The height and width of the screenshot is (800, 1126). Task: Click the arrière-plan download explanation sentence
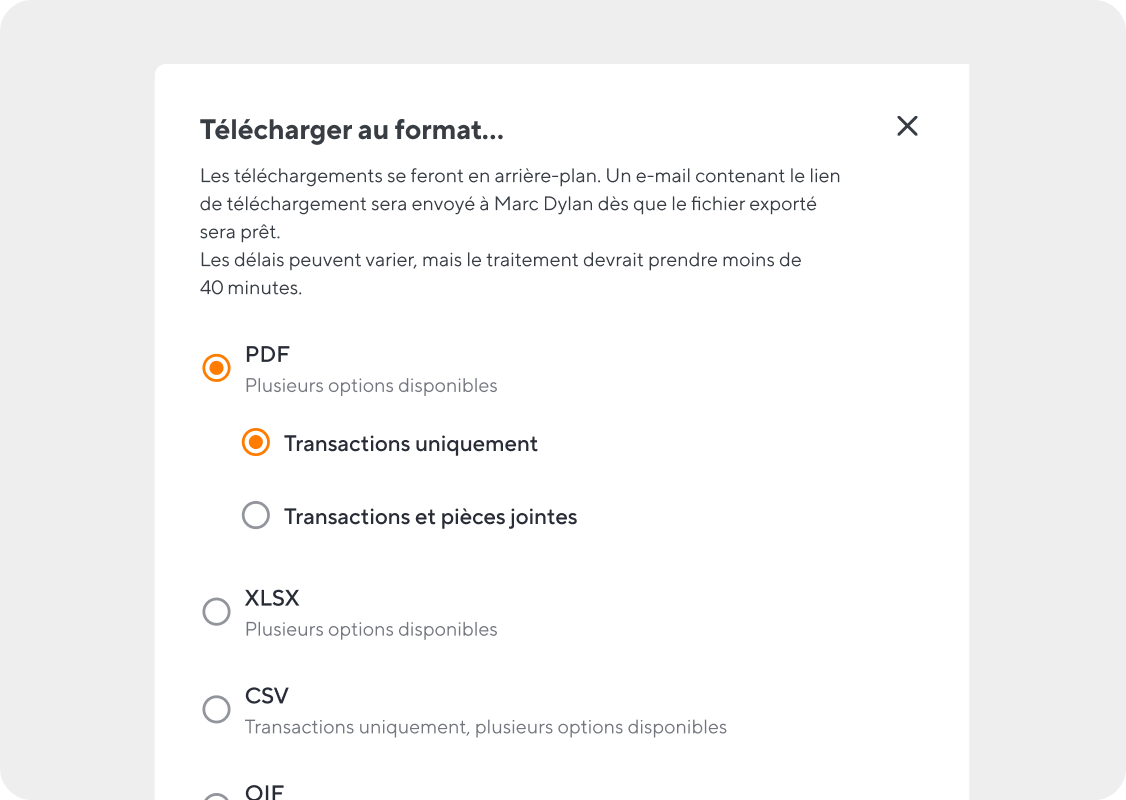coord(401,176)
